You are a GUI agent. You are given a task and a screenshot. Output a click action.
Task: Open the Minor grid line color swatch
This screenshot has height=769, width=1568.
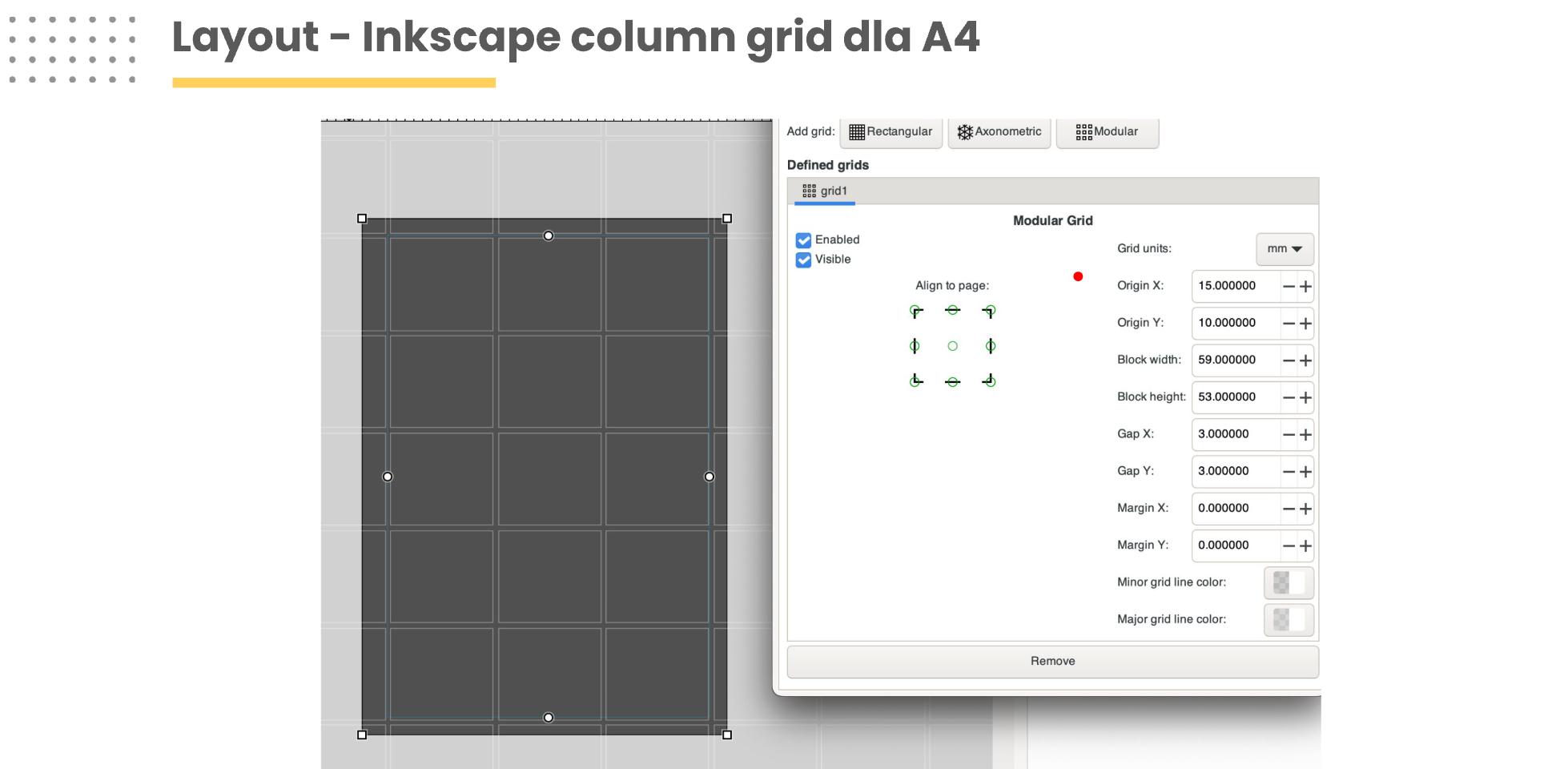(x=1289, y=582)
